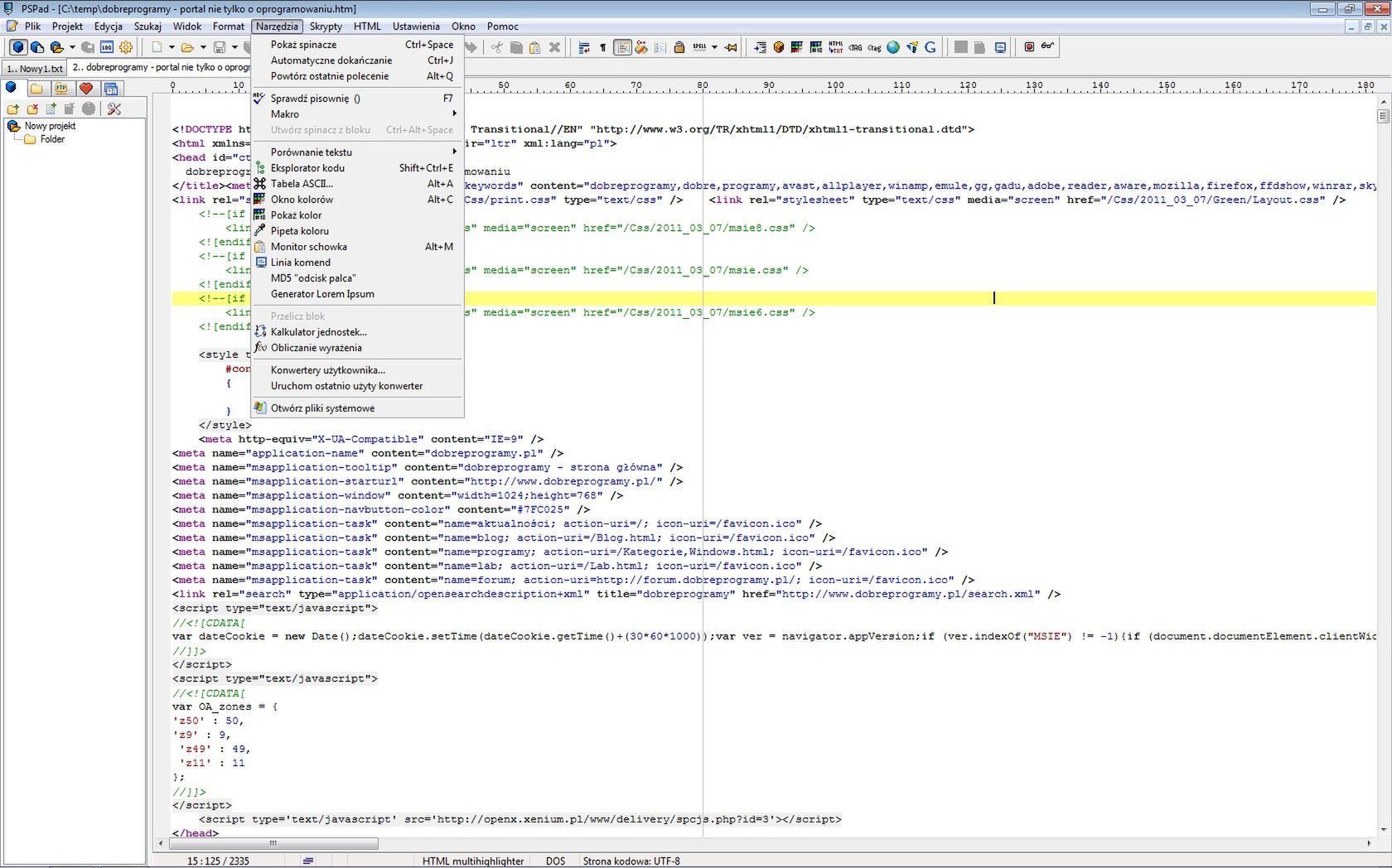Image resolution: width=1392 pixels, height=868 pixels.
Task: Choose Obliczanie wyrażenia menu entry
Action: coord(357,348)
